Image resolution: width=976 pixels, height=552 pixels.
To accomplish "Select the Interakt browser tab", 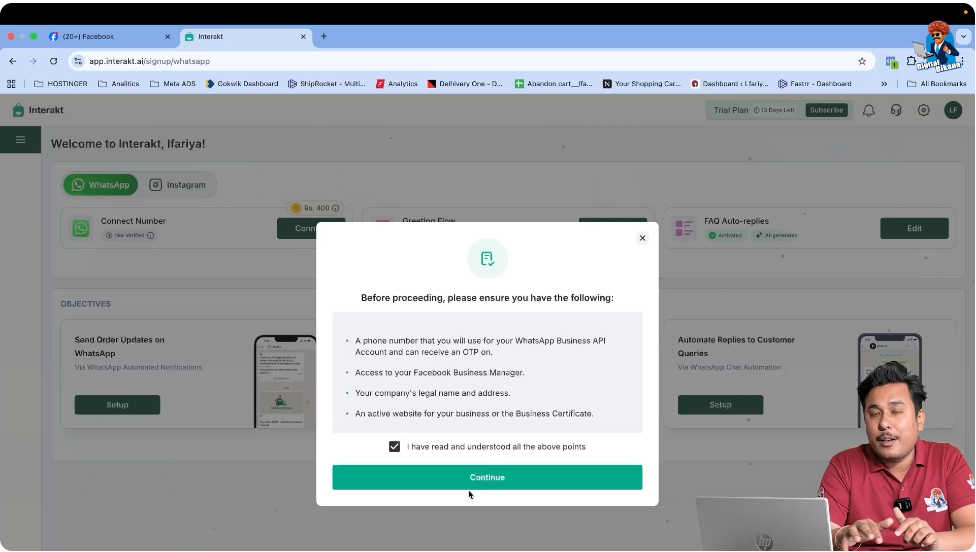I will click(245, 37).
